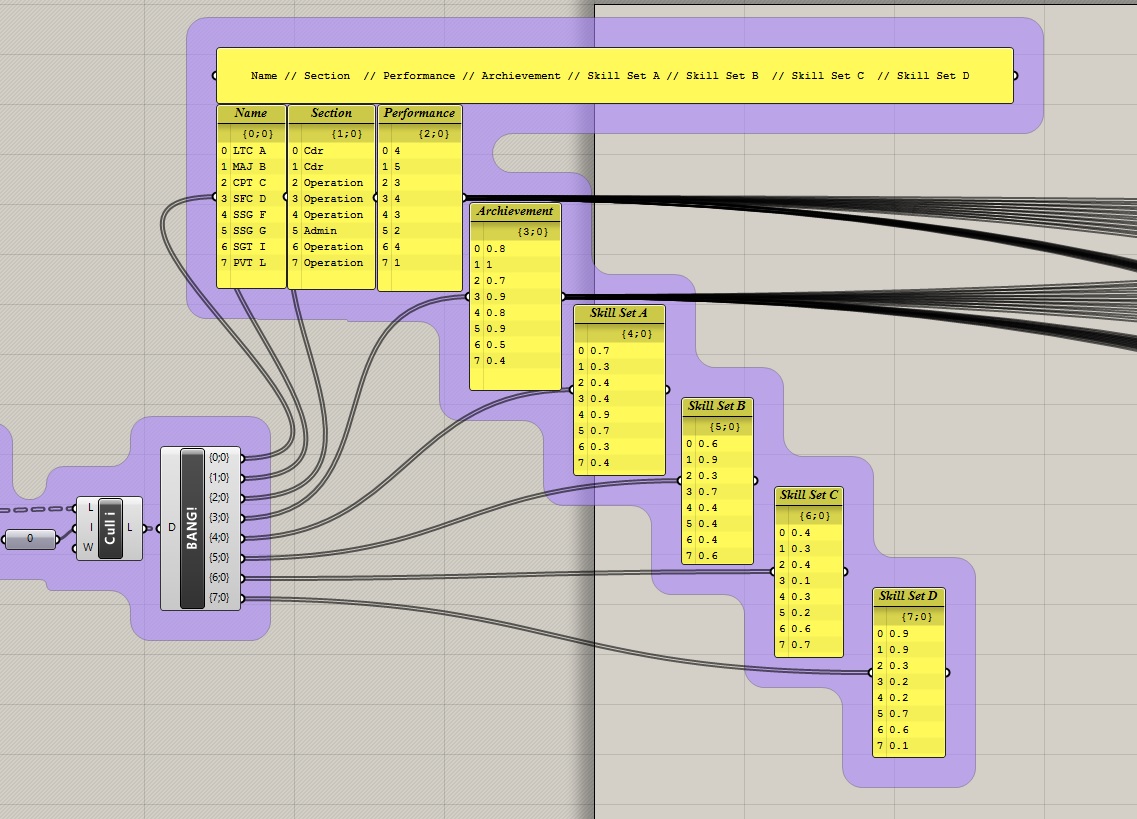The width and height of the screenshot is (1137, 819).
Task: Click the Archievement panel title
Action: tap(515, 211)
